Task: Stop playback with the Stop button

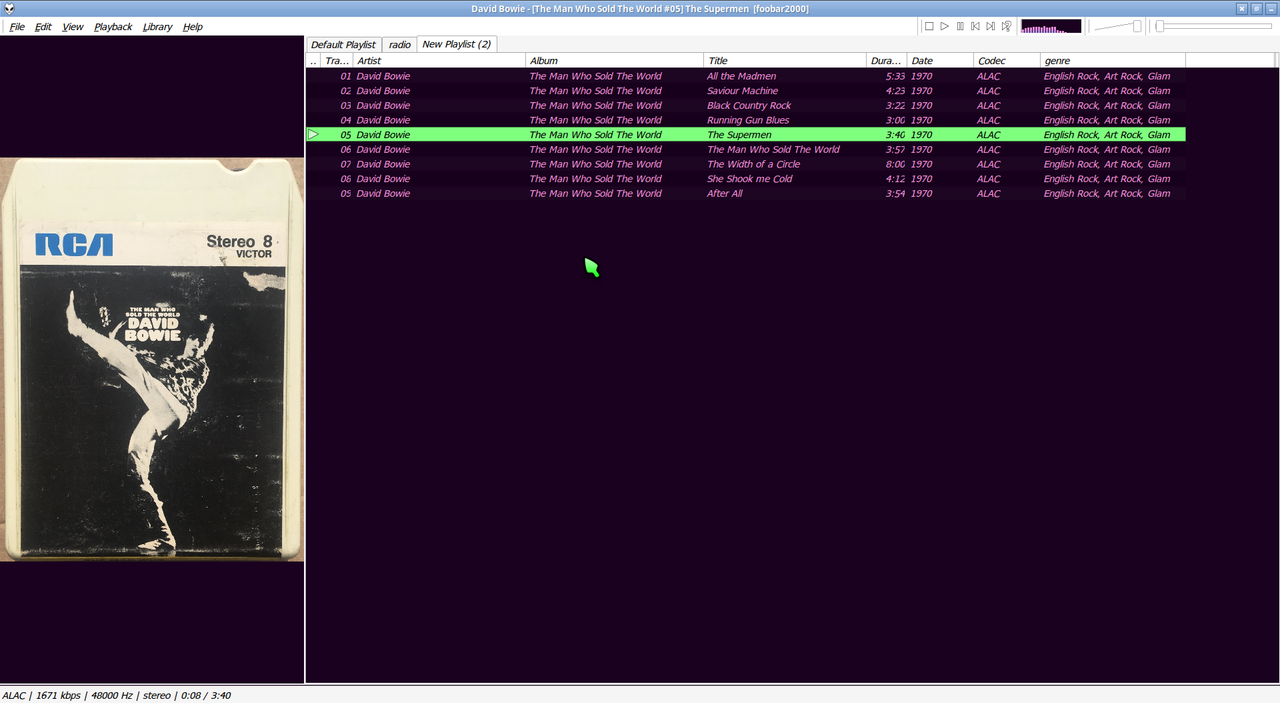Action: [929, 26]
